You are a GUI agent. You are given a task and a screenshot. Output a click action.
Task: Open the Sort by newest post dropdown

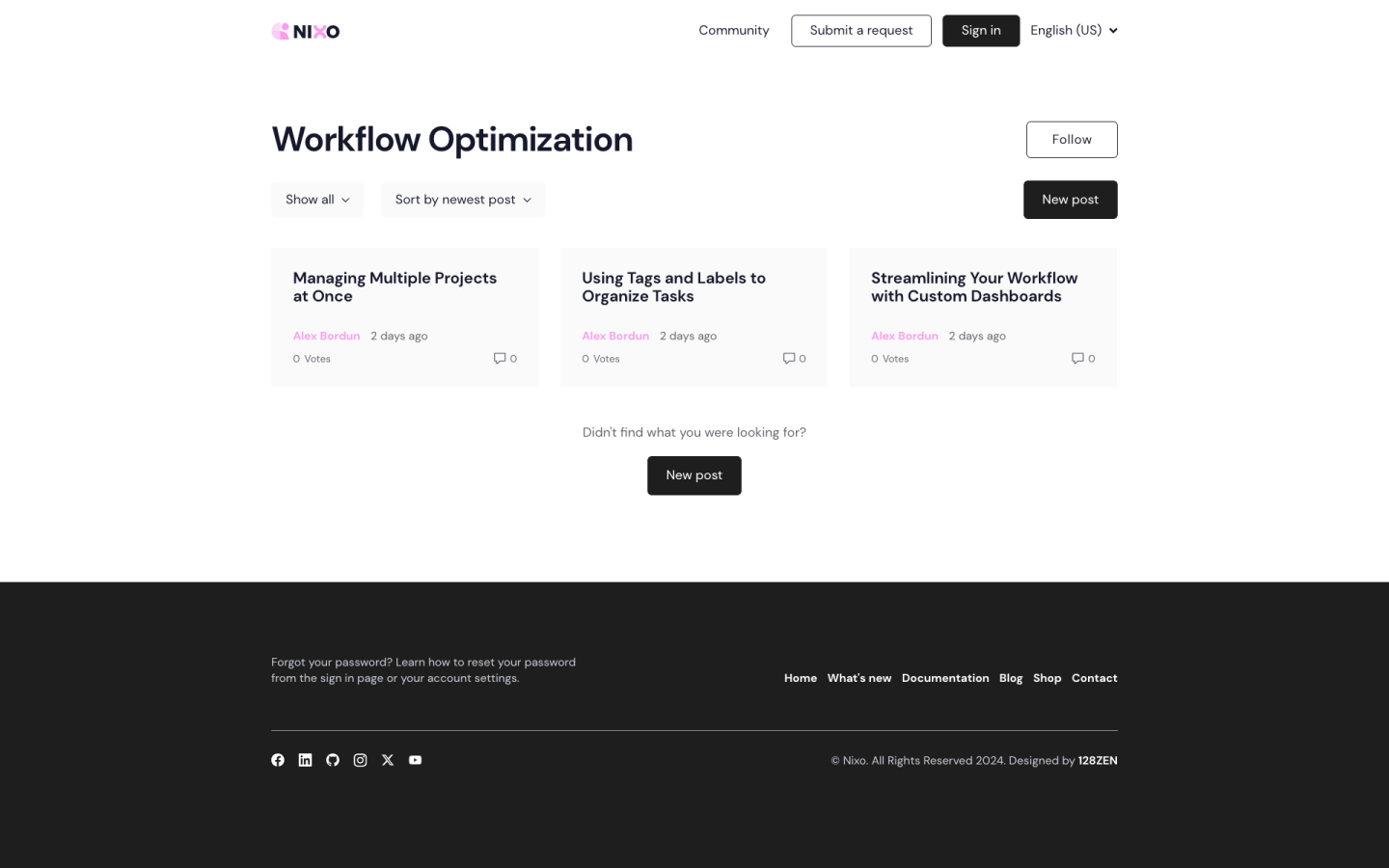462,200
